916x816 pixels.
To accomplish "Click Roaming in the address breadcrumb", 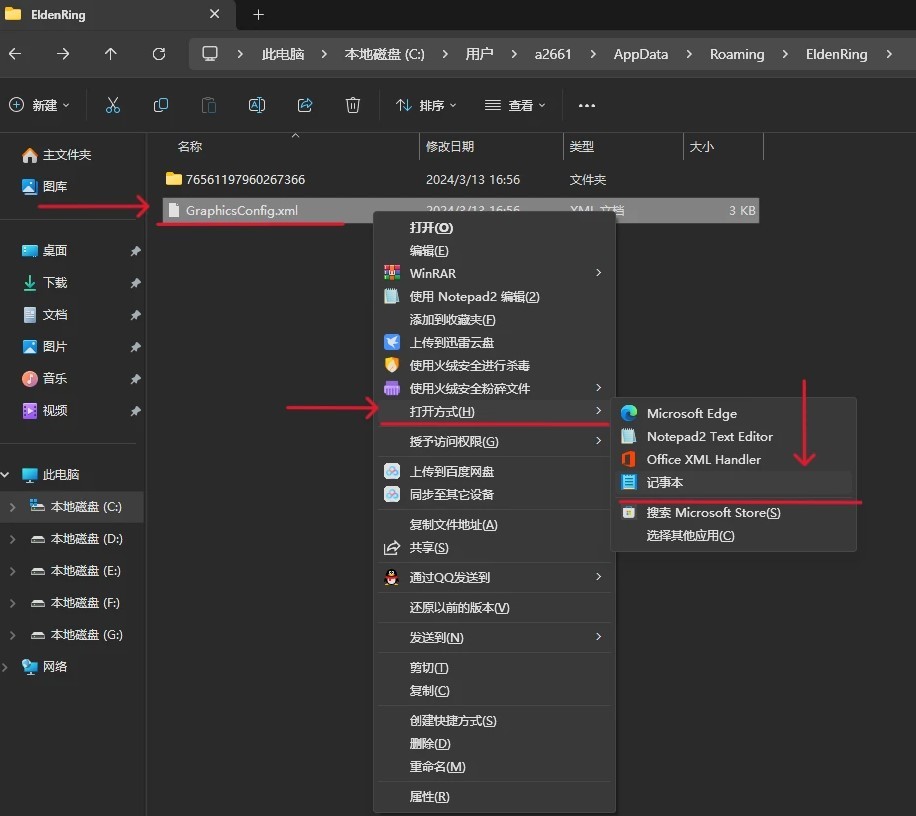I will (x=737, y=54).
